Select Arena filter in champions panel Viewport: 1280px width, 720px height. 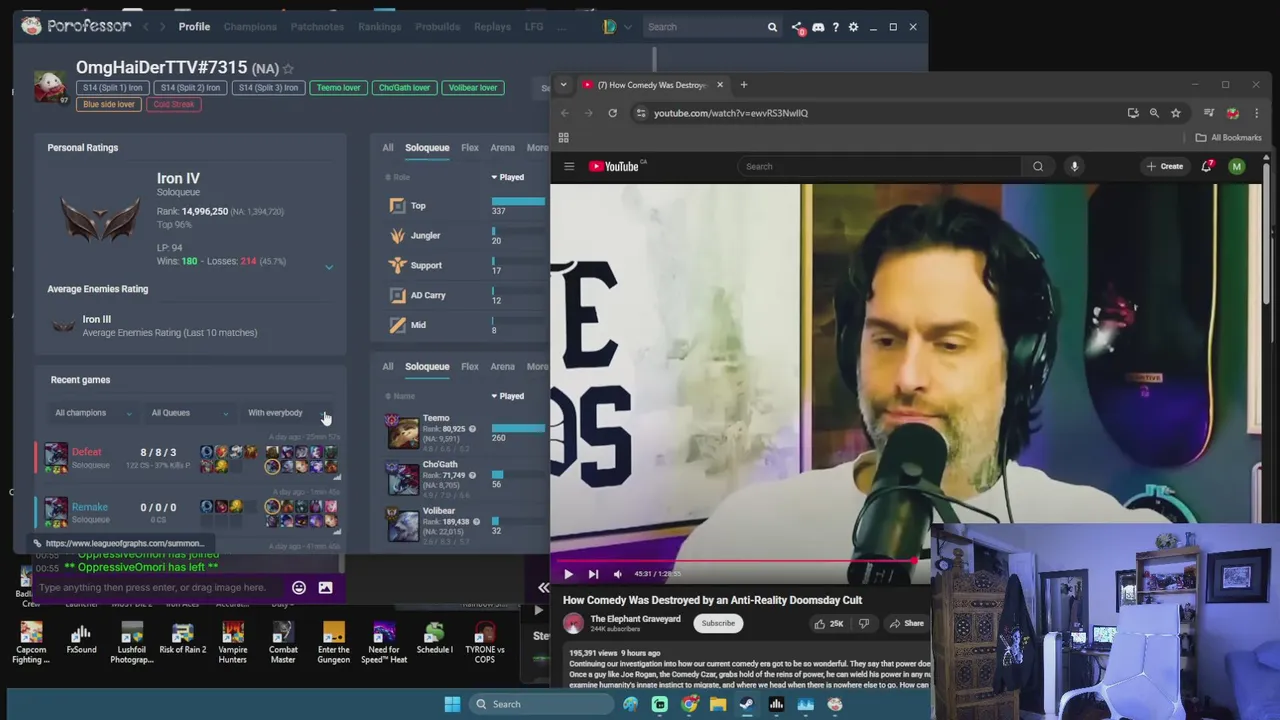(x=502, y=367)
